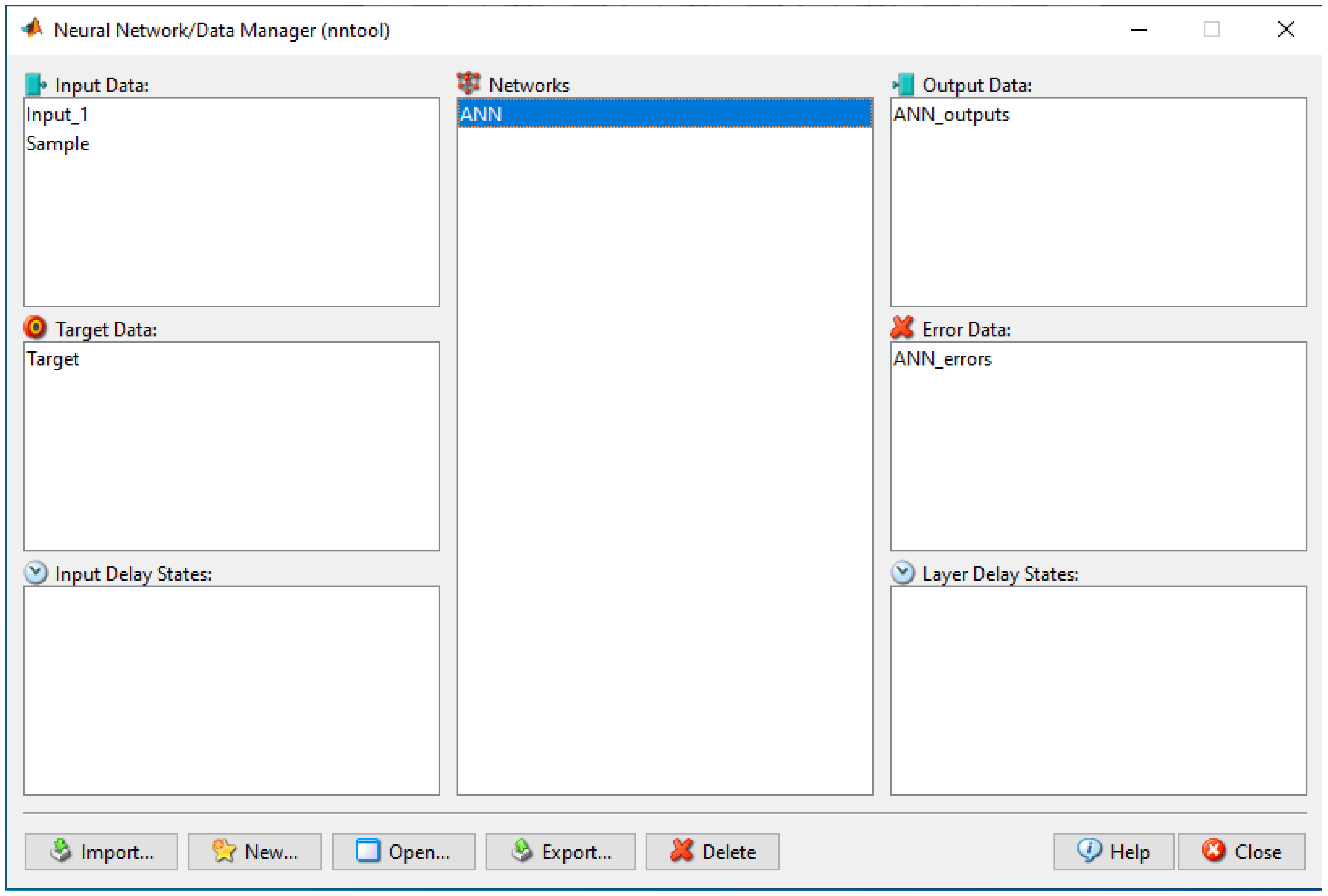Viewport: 1328px width, 896px height.
Task: Select Sample in Input Data list
Action: click(x=58, y=144)
